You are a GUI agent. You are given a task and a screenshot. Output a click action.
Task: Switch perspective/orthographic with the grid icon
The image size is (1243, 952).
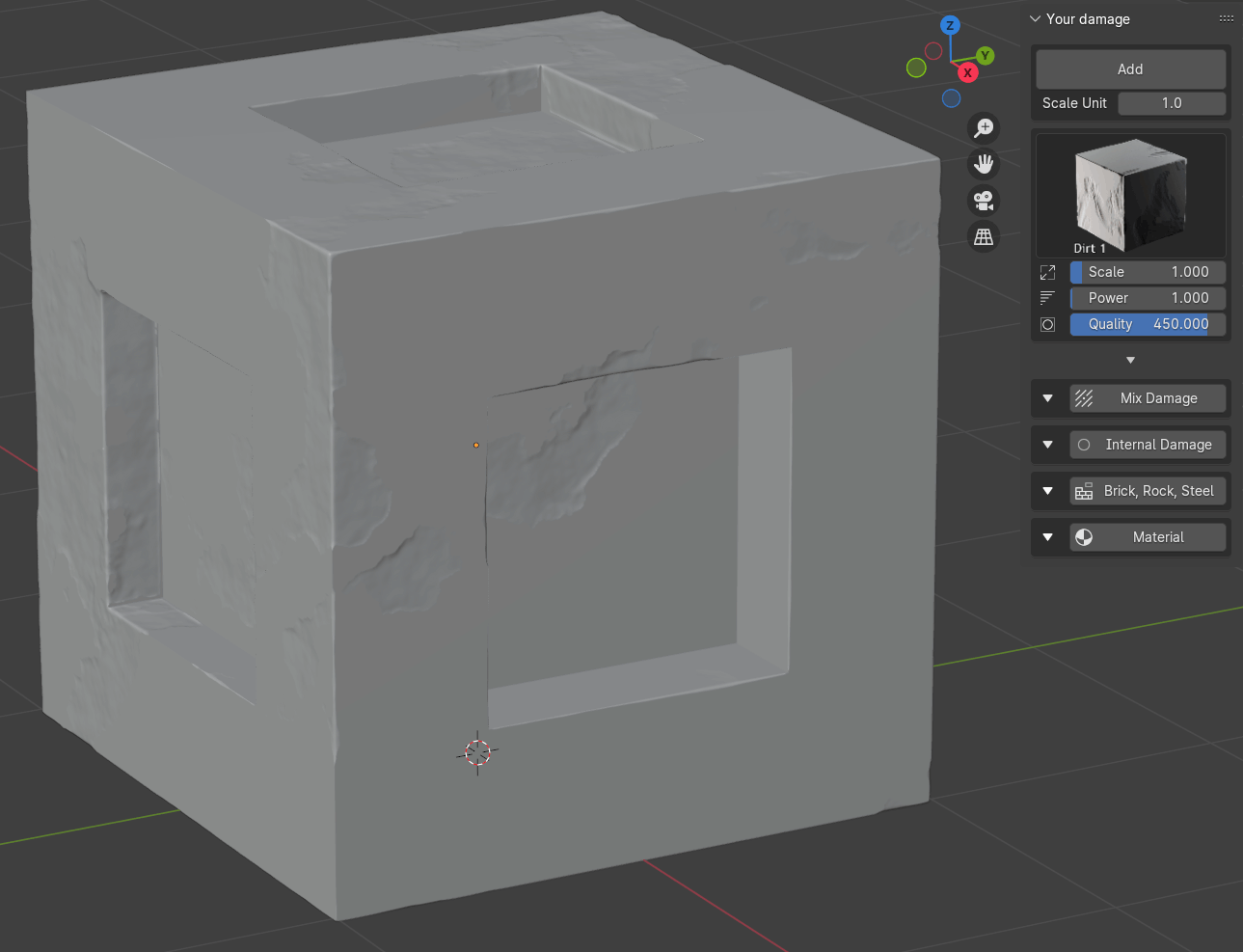[x=984, y=236]
